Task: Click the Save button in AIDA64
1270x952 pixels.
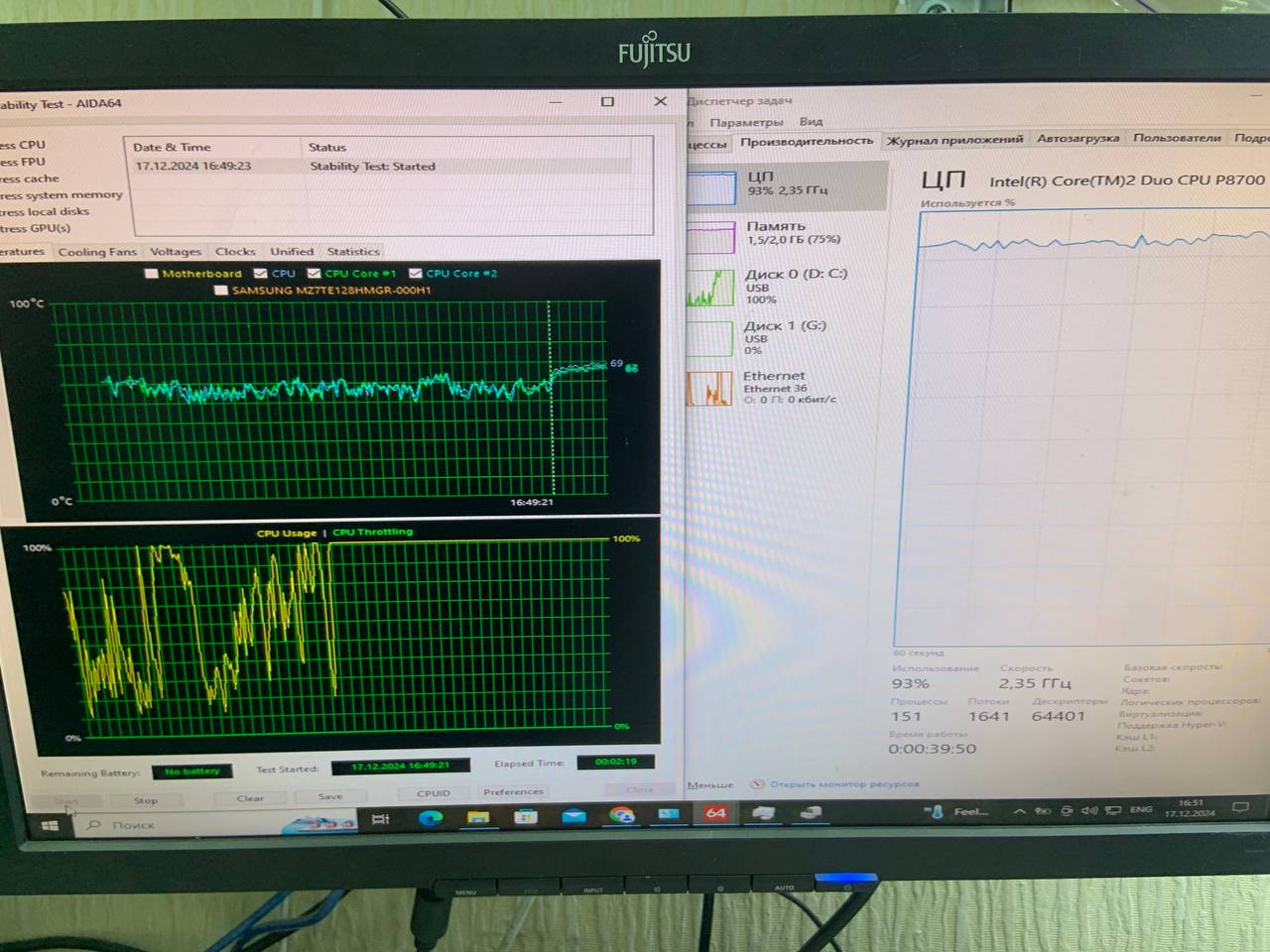Action: (330, 796)
